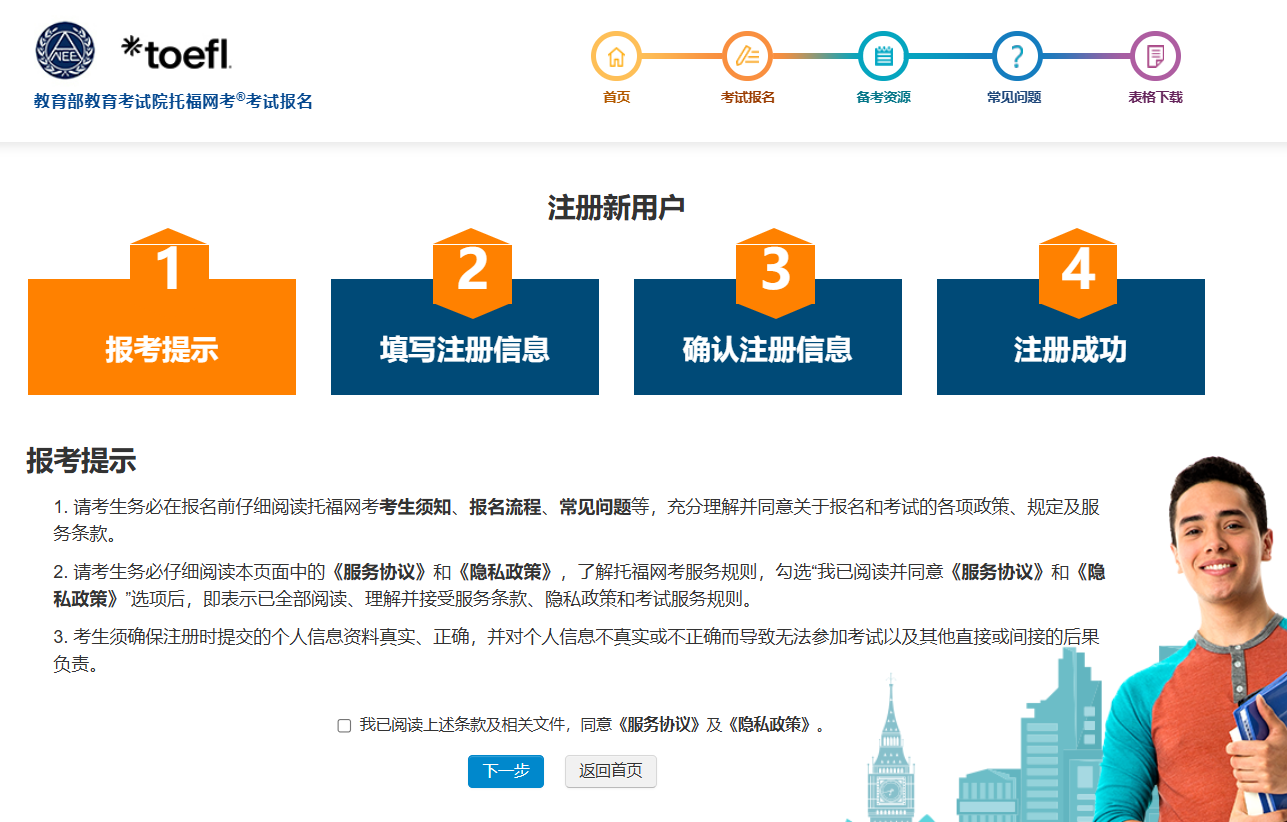Open 《服务协议》 link beside the checkbox
Image resolution: width=1287 pixels, height=822 pixels.
click(x=660, y=725)
